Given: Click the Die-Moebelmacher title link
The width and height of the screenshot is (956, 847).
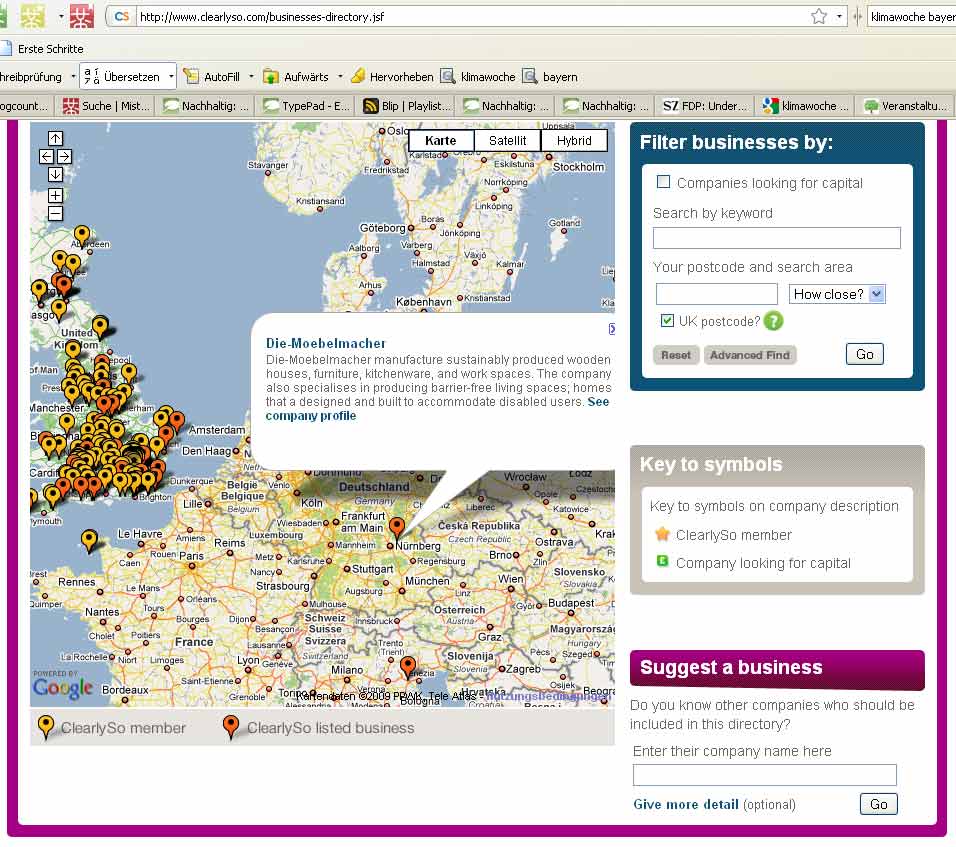Looking at the screenshot, I should (x=326, y=343).
